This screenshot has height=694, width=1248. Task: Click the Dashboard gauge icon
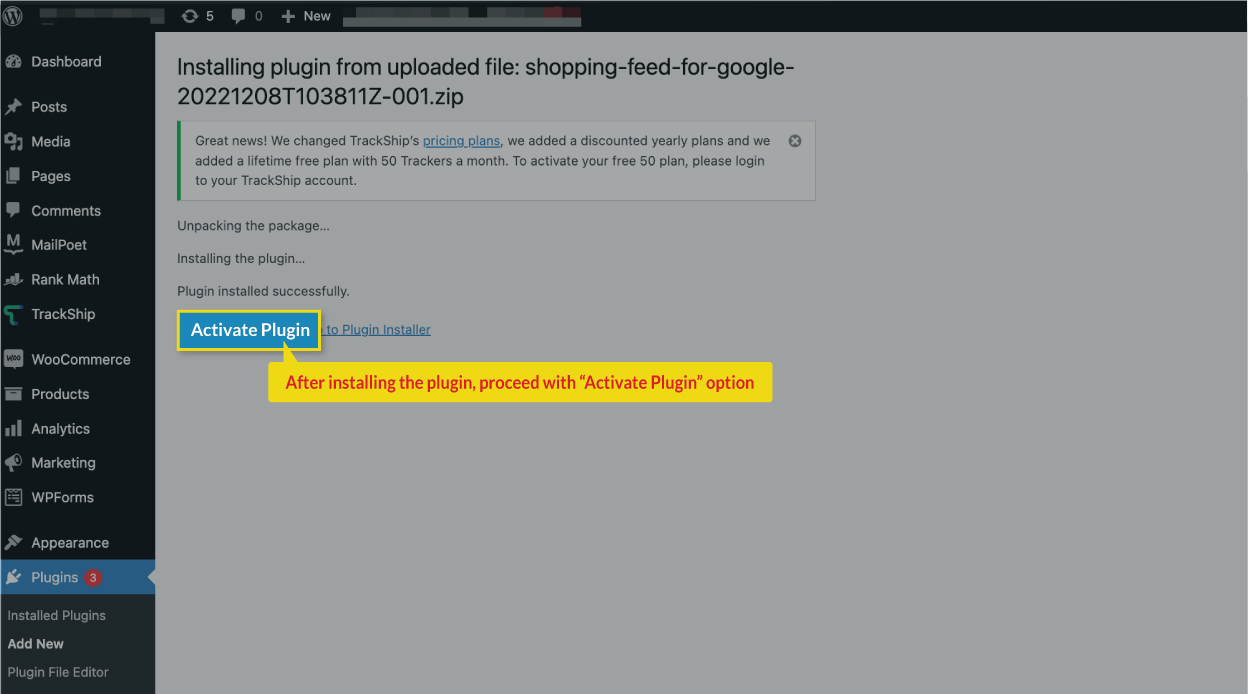pyautogui.click(x=13, y=62)
